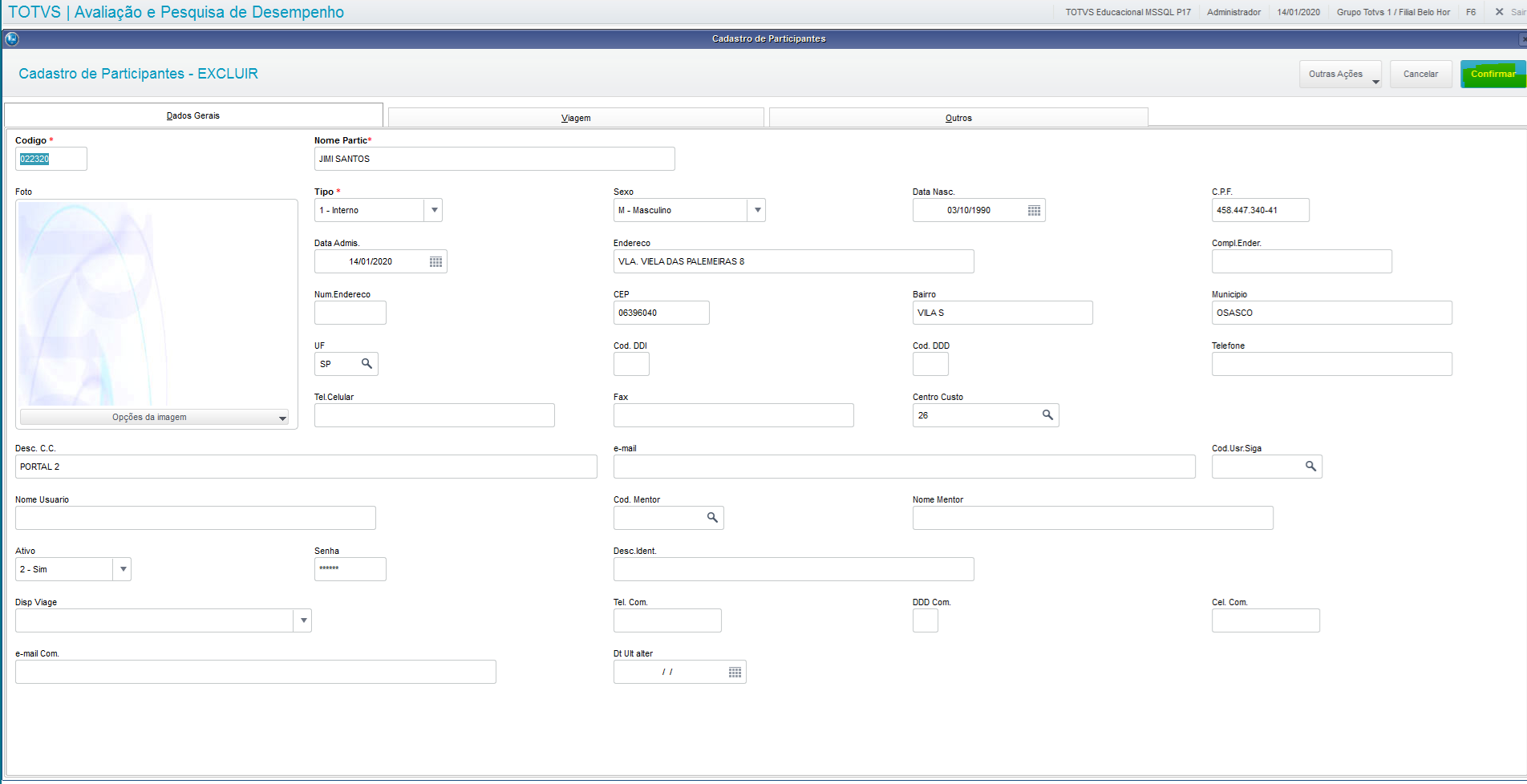1527x784 pixels.
Task: Click the Sair close X icon
Action: click(x=1499, y=12)
